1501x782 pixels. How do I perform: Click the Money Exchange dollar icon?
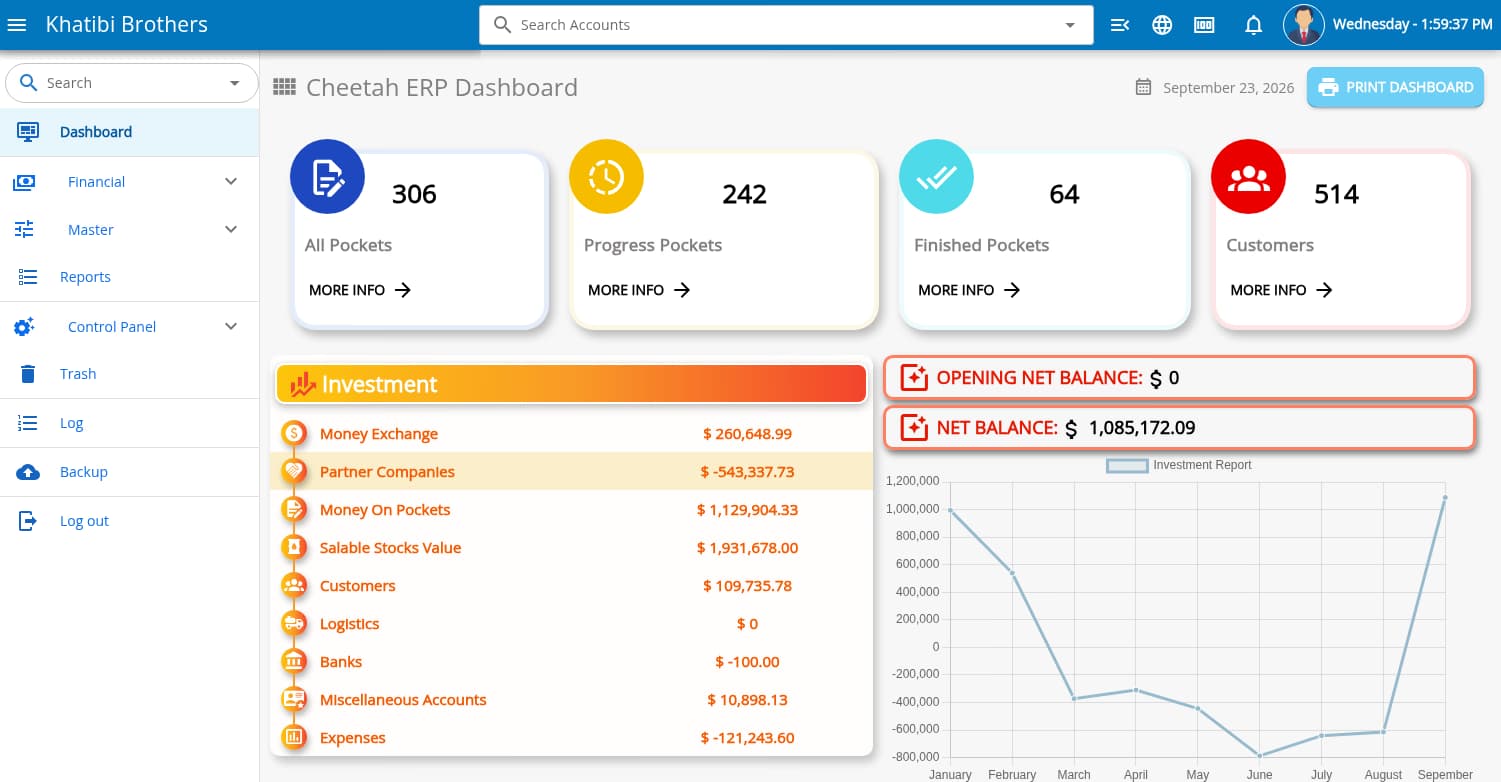coord(294,434)
